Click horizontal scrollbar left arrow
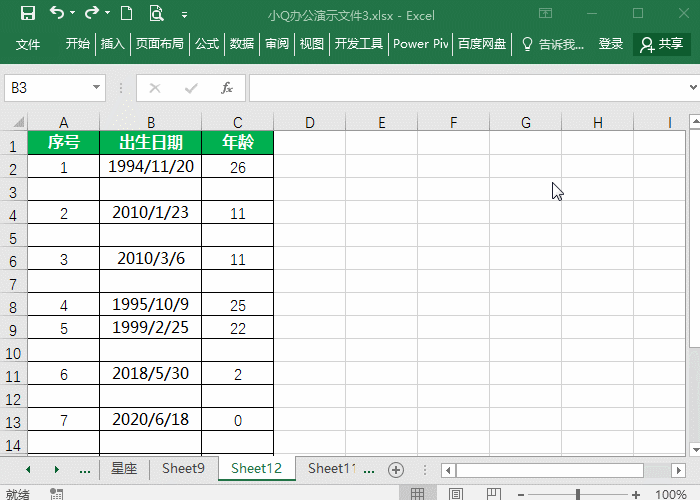 pos(448,470)
